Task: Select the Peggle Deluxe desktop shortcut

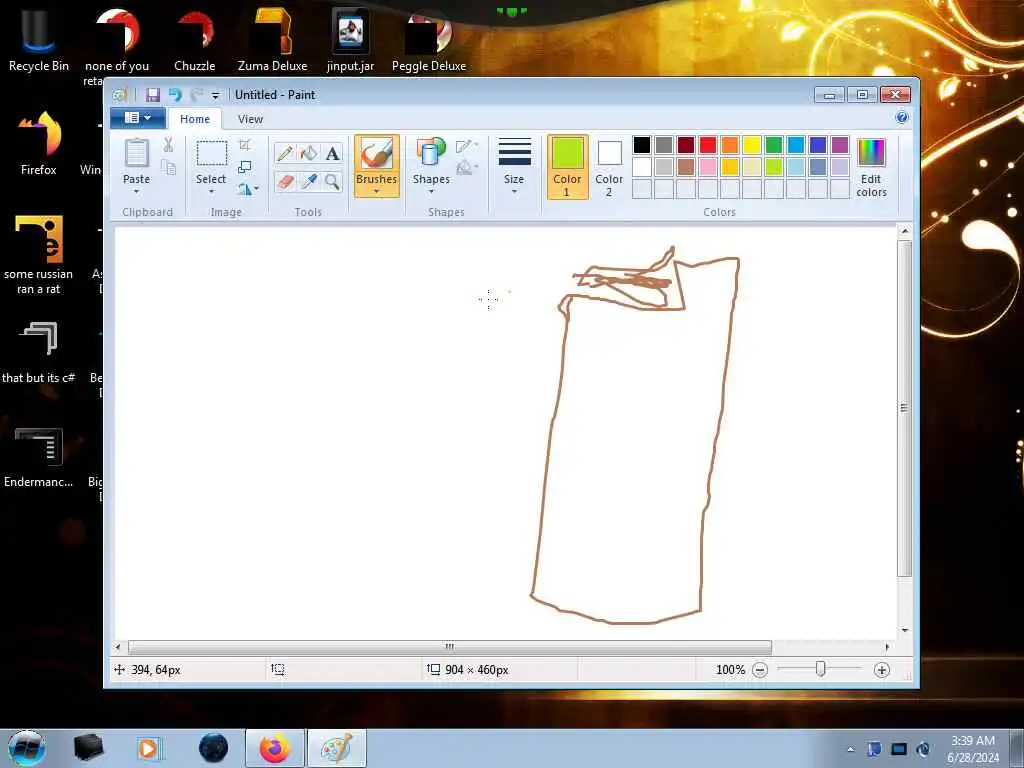Action: point(429,40)
